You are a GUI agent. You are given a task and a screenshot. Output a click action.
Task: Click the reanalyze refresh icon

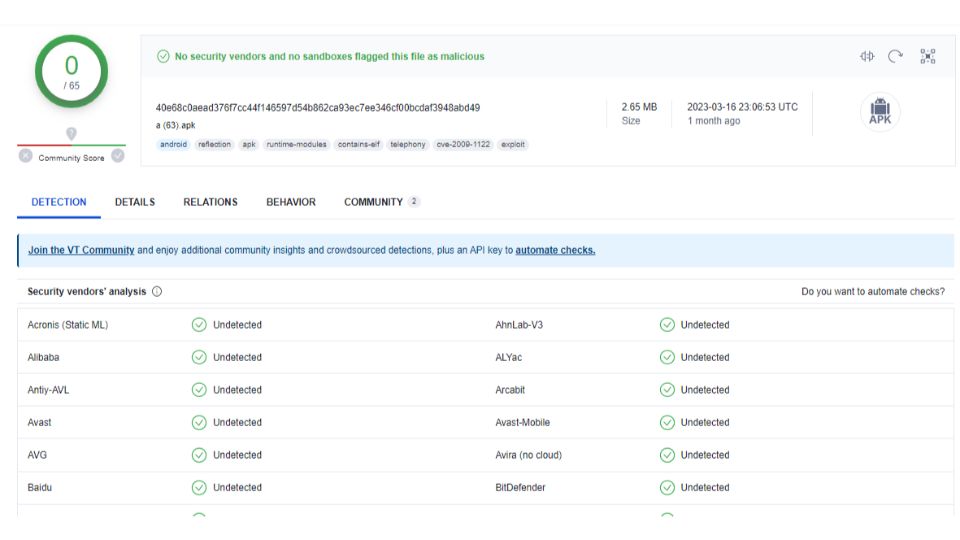coord(896,56)
